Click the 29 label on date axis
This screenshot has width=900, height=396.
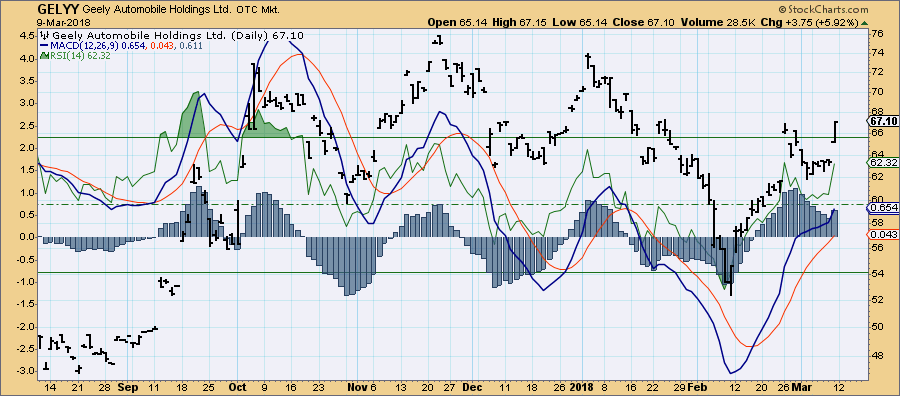(x=680, y=387)
